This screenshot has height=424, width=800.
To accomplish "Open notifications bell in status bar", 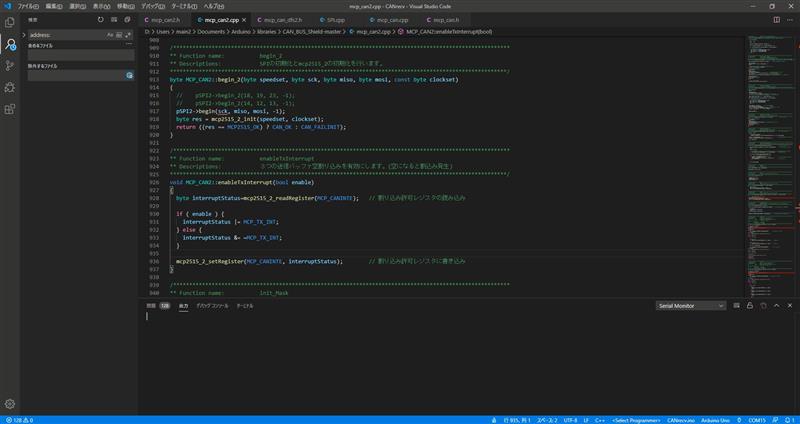I will coord(790,420).
